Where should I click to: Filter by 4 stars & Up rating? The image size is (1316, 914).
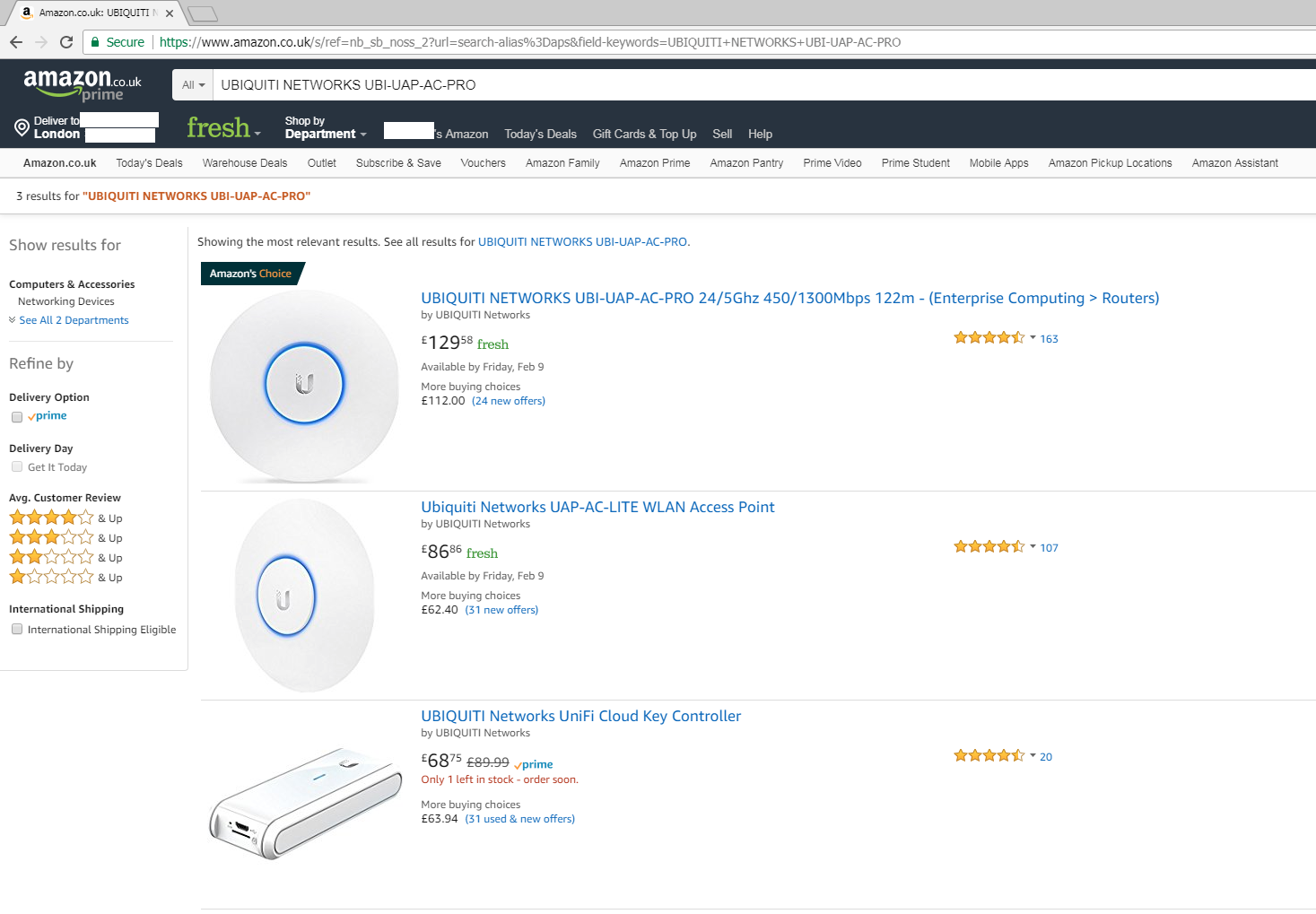65,518
